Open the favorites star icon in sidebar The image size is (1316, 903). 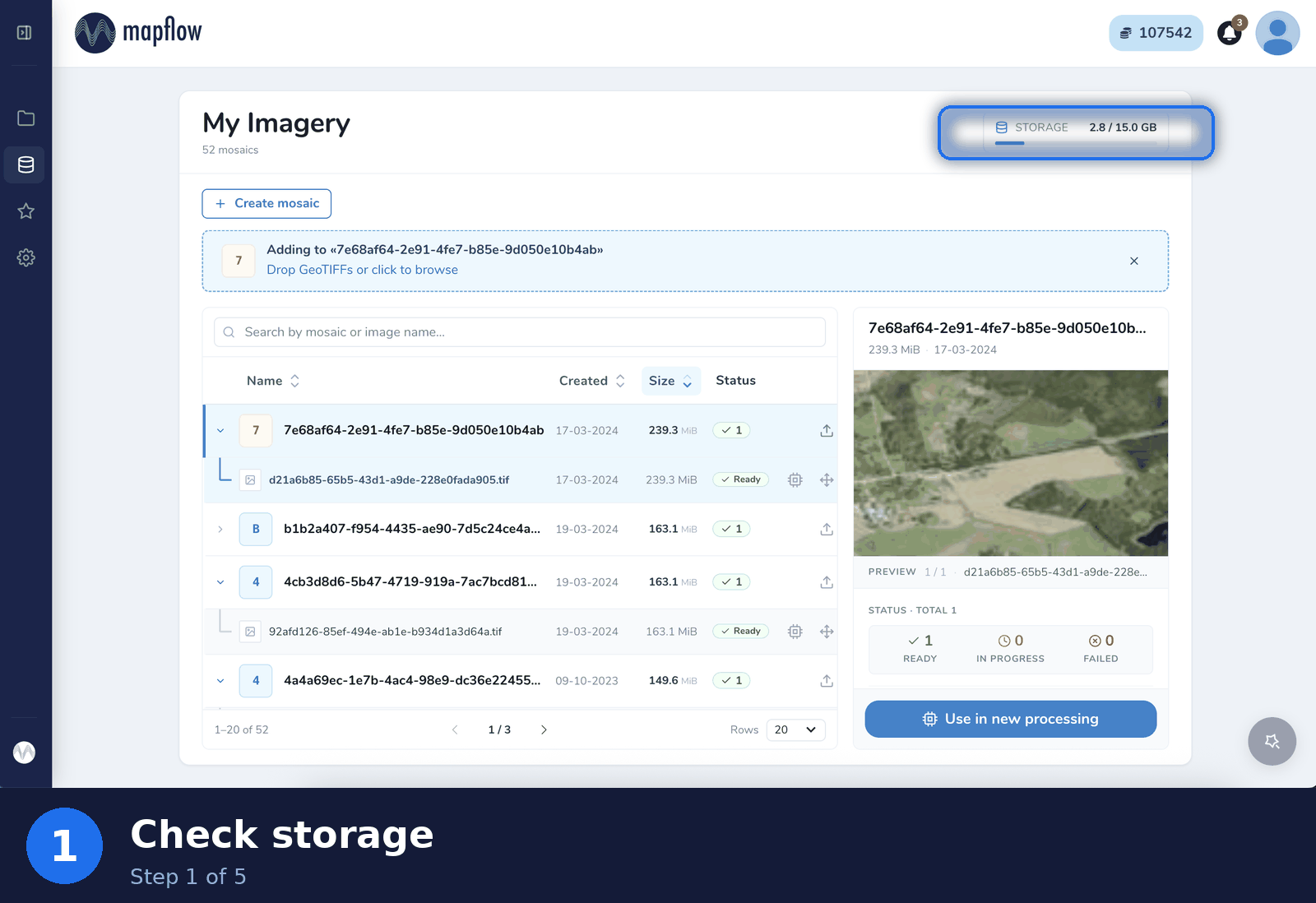pyautogui.click(x=25, y=211)
